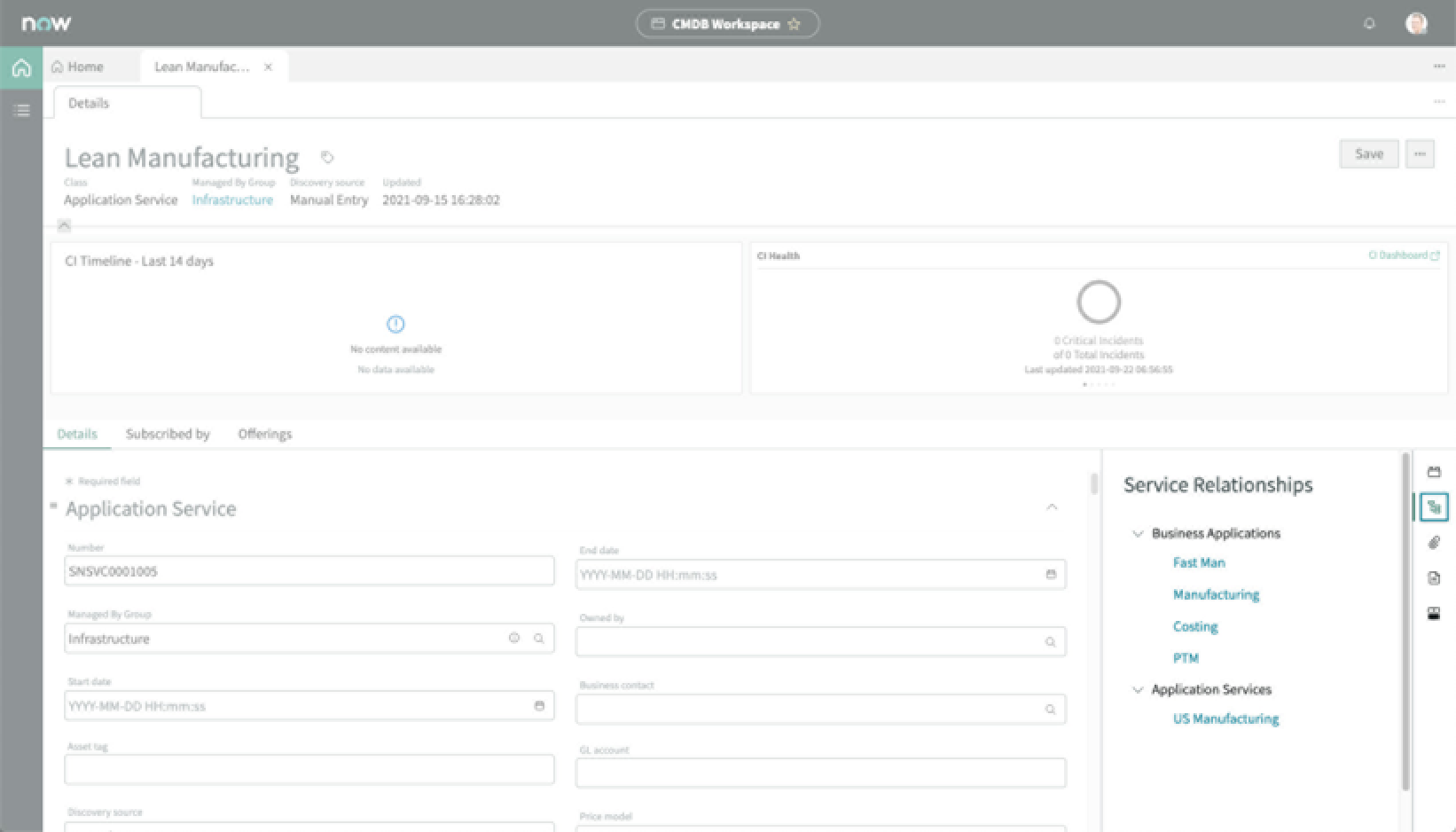Collapse the Application Services tree group

(1138, 690)
